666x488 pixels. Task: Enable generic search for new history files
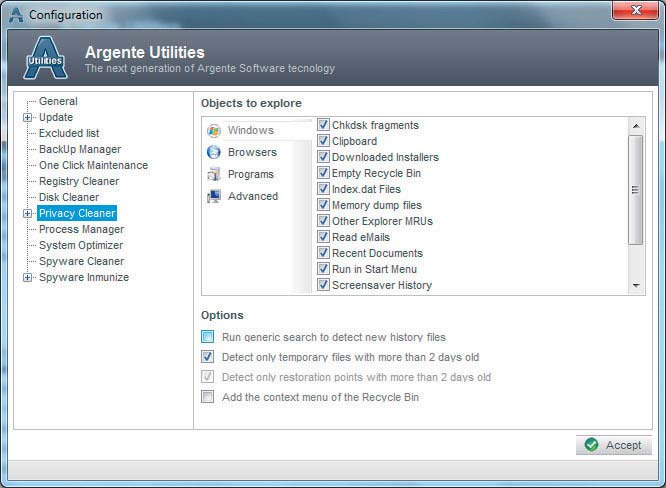pos(208,337)
